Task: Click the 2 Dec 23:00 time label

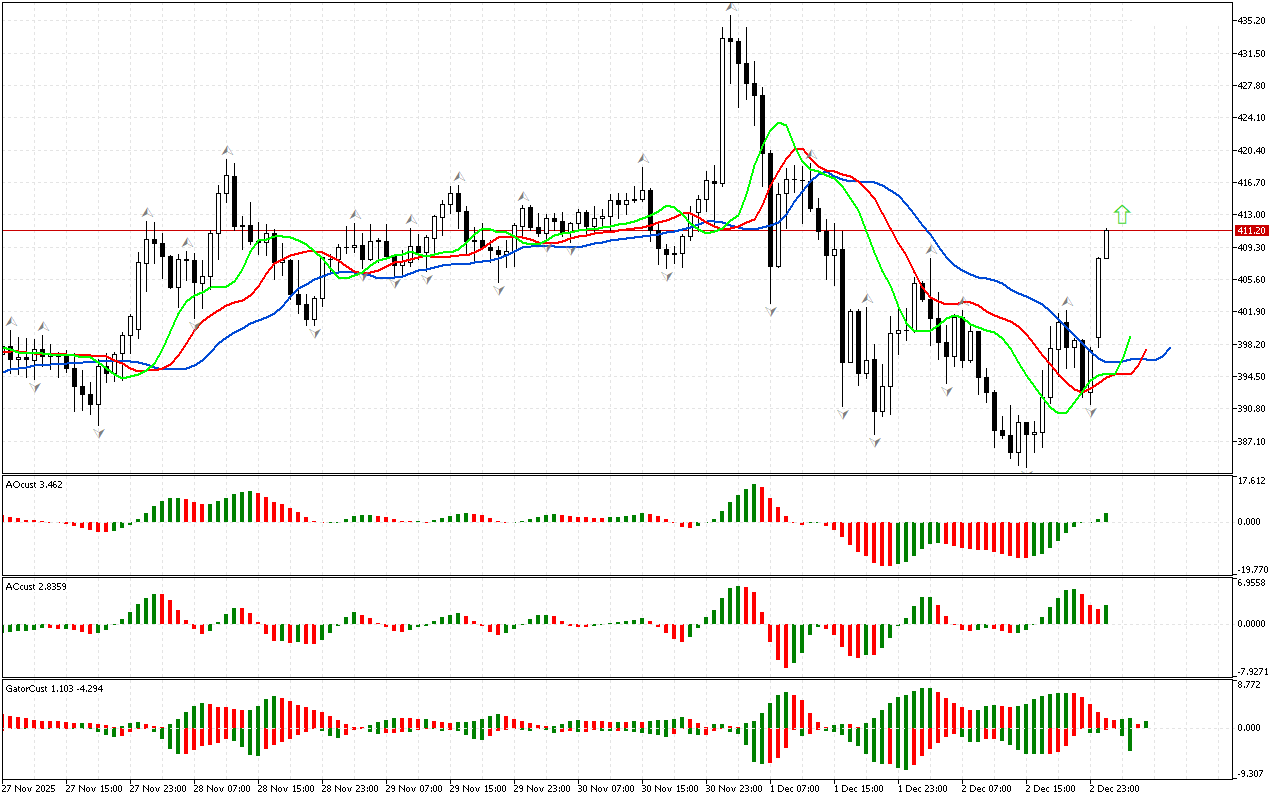Action: pyautogui.click(x=1114, y=788)
